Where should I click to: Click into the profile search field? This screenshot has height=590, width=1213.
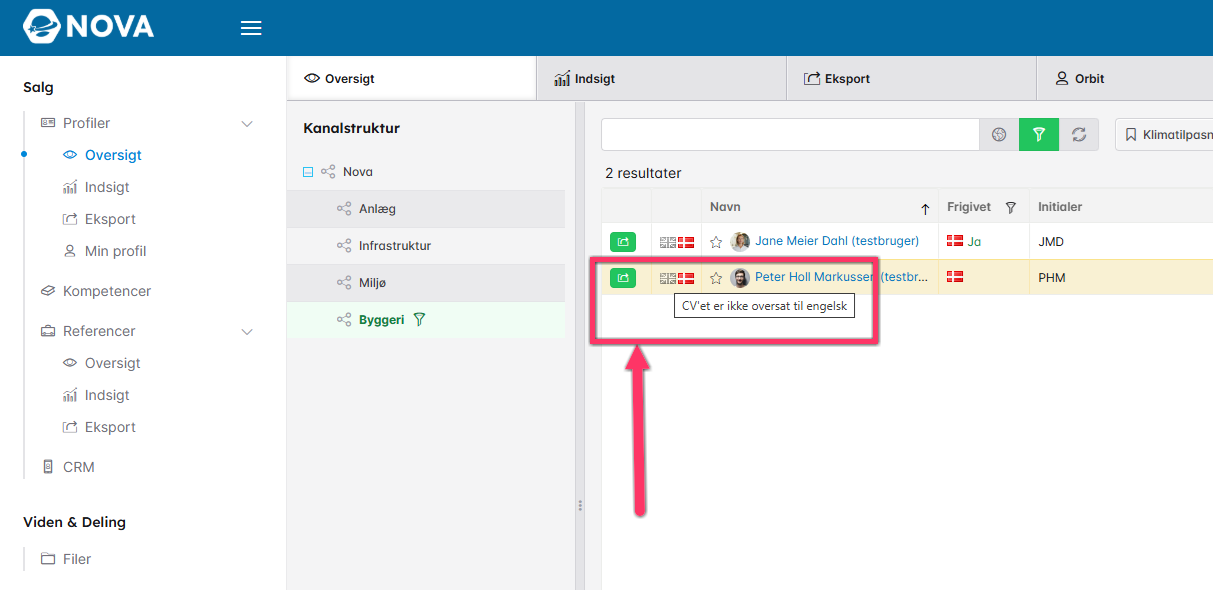pos(790,134)
